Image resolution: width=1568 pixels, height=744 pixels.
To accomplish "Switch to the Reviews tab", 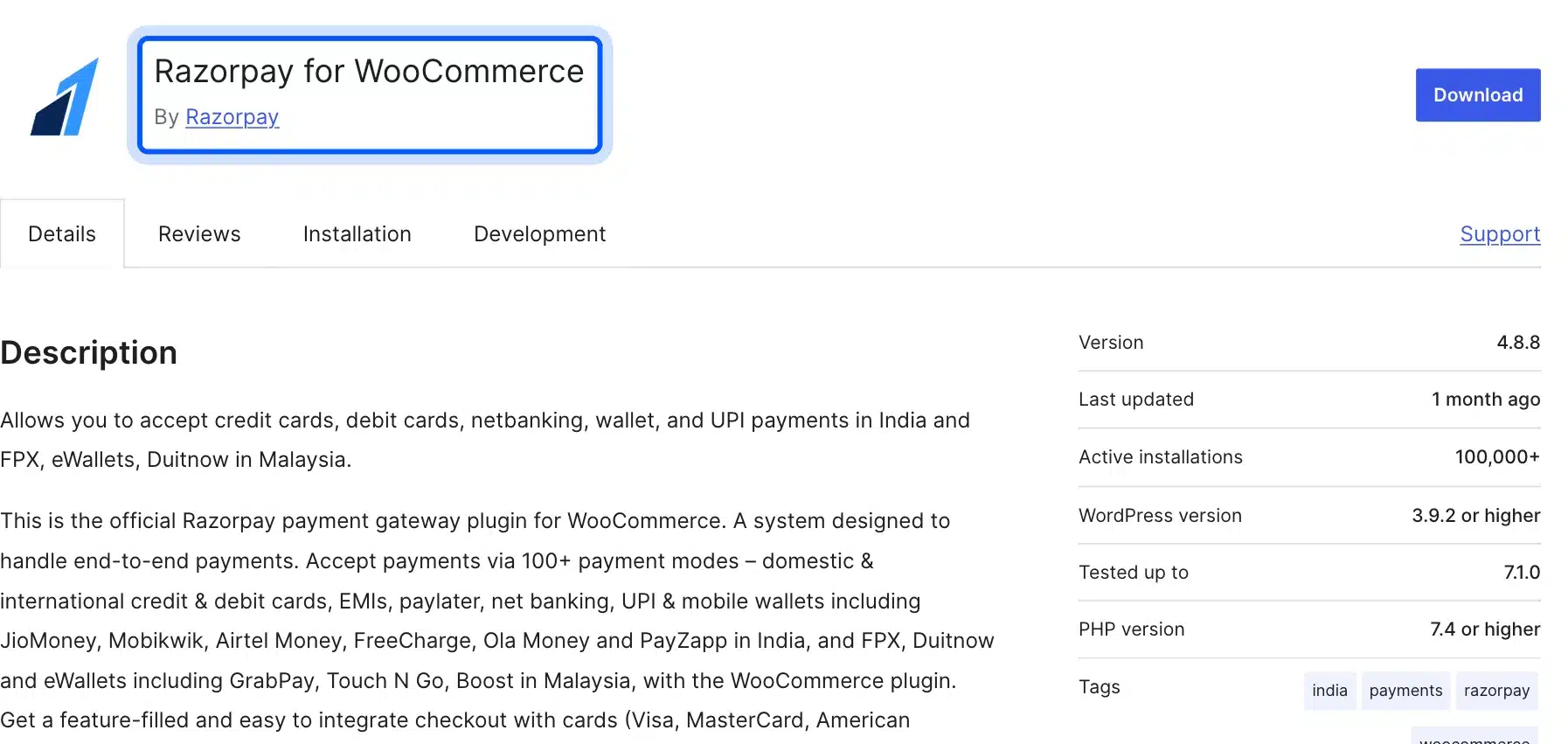I will 199,234.
